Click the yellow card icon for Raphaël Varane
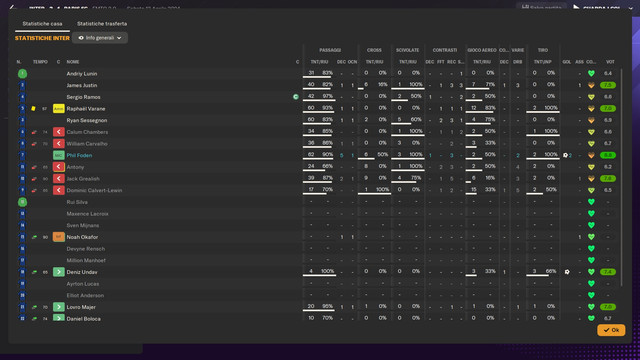 33,109
